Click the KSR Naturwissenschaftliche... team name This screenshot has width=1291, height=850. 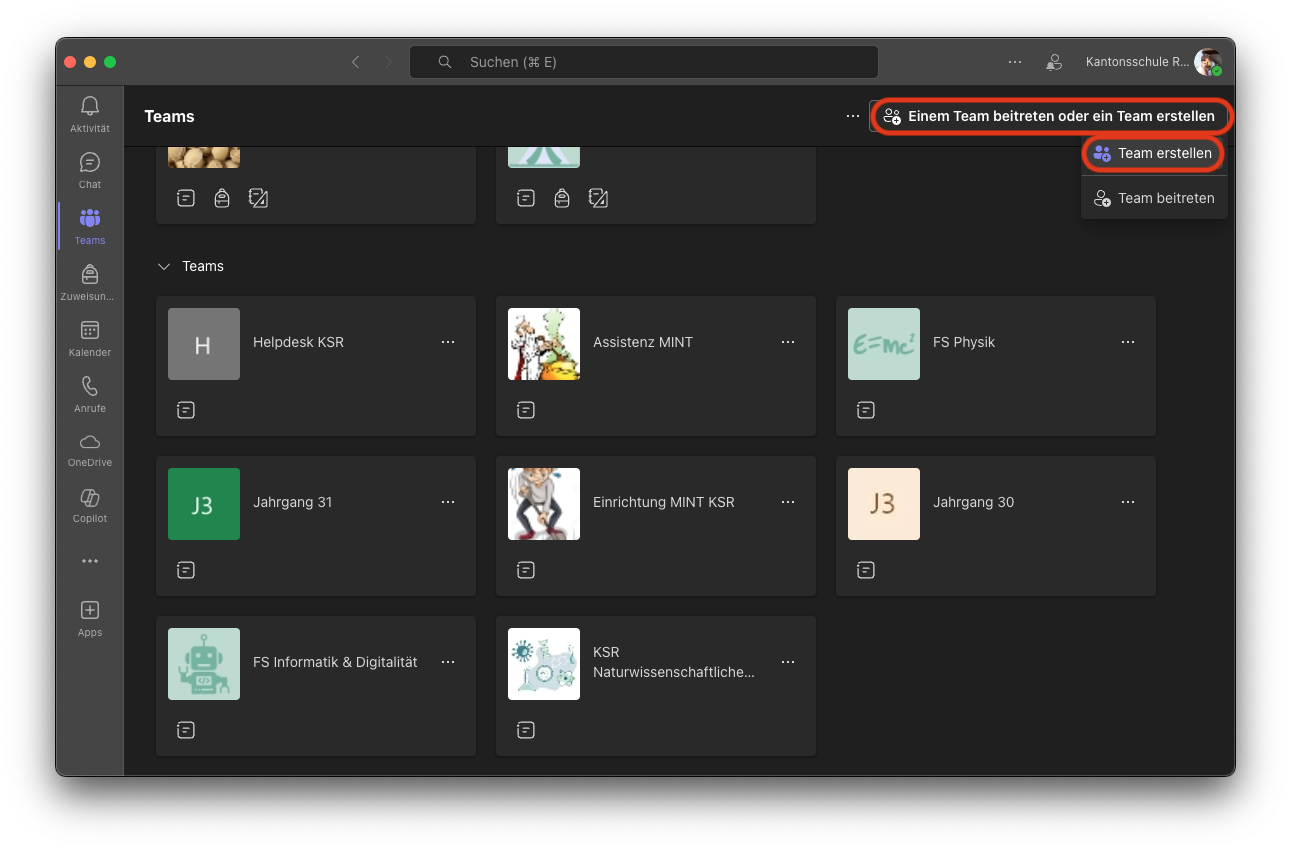[x=674, y=662]
